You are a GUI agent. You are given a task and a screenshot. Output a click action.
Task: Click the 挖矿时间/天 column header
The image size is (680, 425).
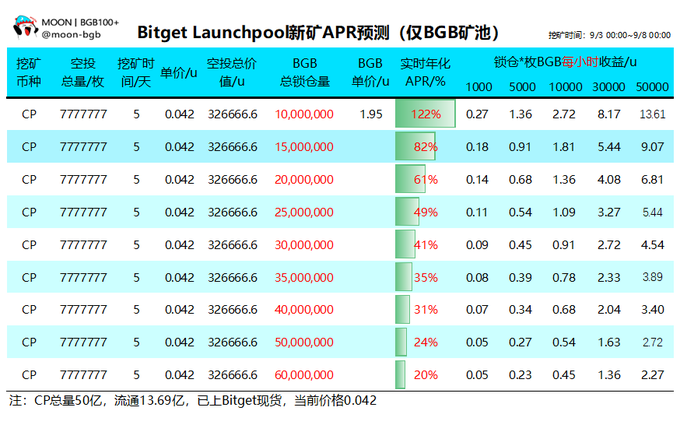point(136,72)
